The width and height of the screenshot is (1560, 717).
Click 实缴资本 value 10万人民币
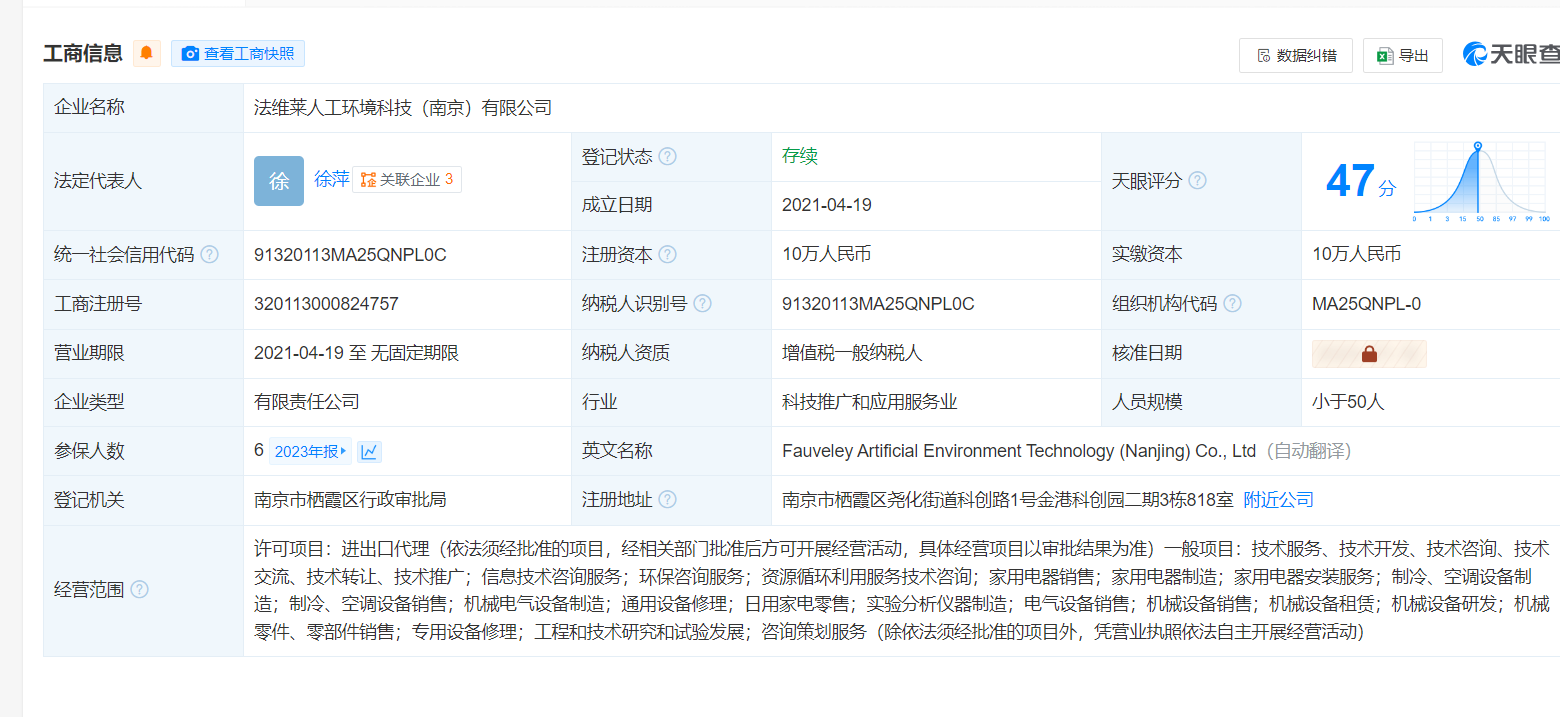[1357, 255]
